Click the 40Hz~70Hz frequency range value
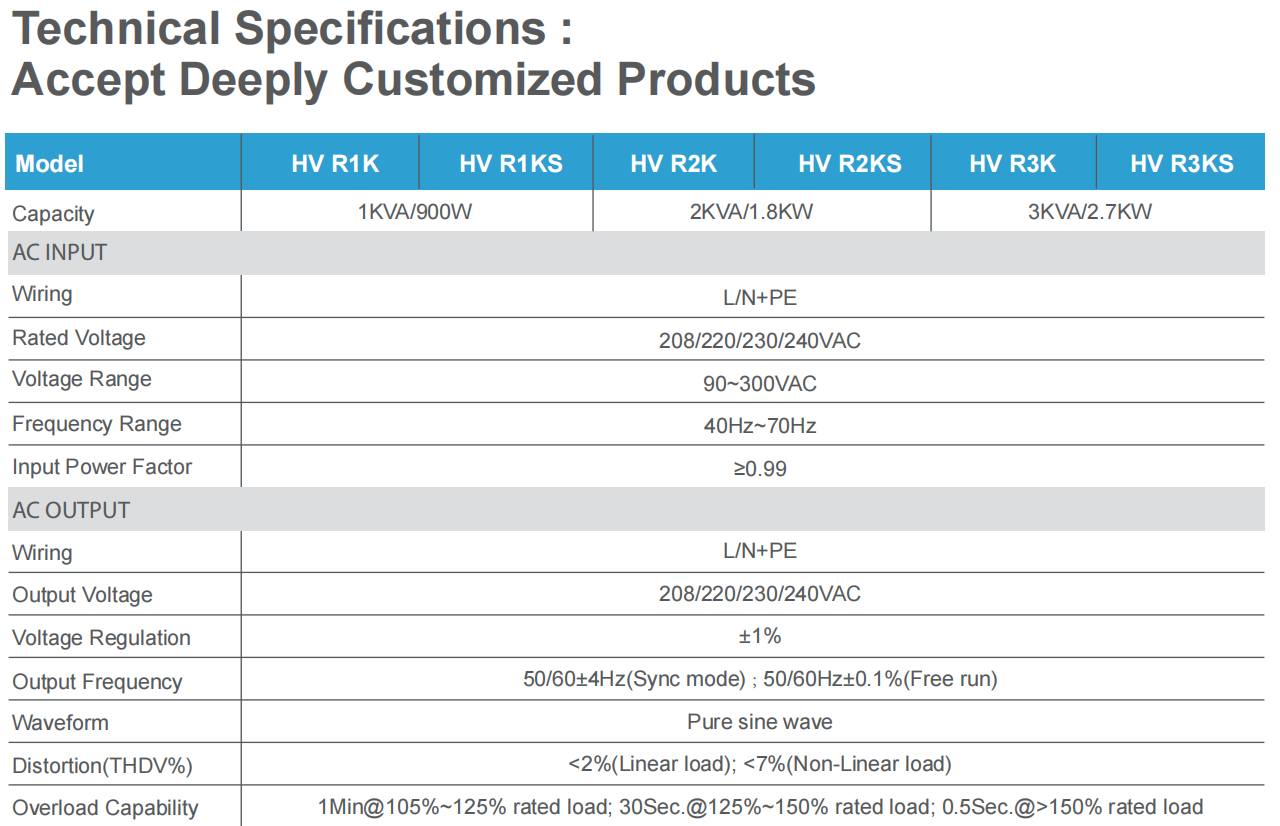The height and width of the screenshot is (826, 1280). coord(760,426)
